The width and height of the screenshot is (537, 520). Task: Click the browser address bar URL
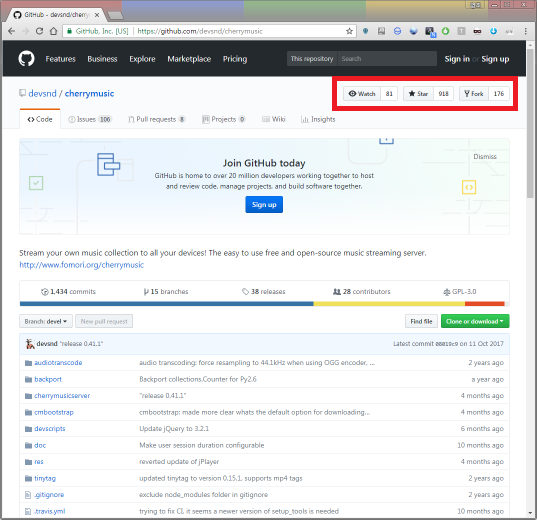200,31
